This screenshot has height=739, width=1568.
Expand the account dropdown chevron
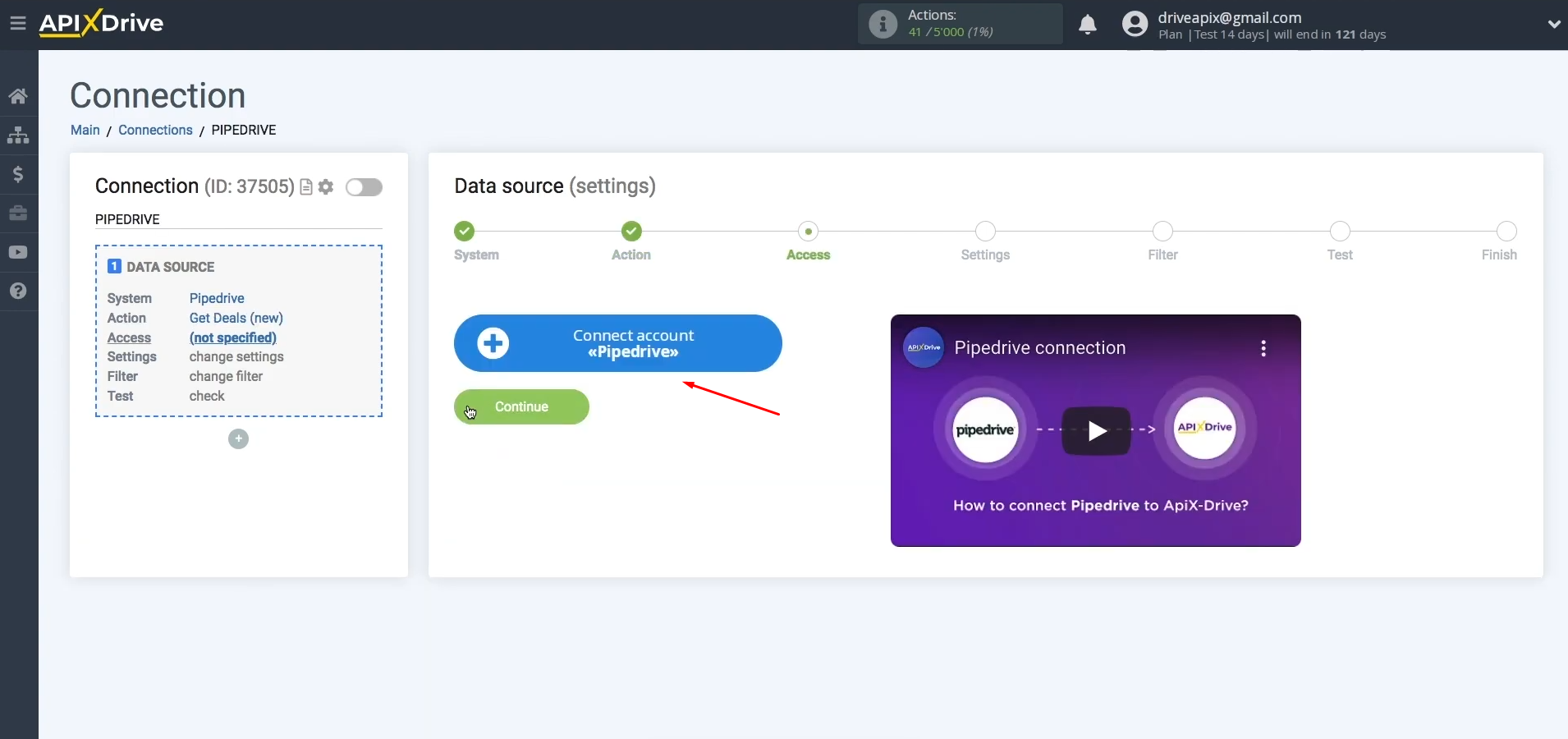tap(1553, 24)
